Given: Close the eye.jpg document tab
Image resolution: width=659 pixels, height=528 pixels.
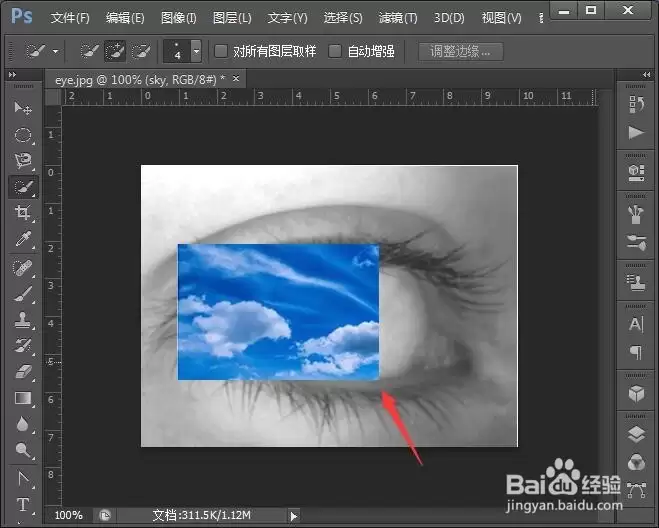Looking at the screenshot, I should point(236,78).
